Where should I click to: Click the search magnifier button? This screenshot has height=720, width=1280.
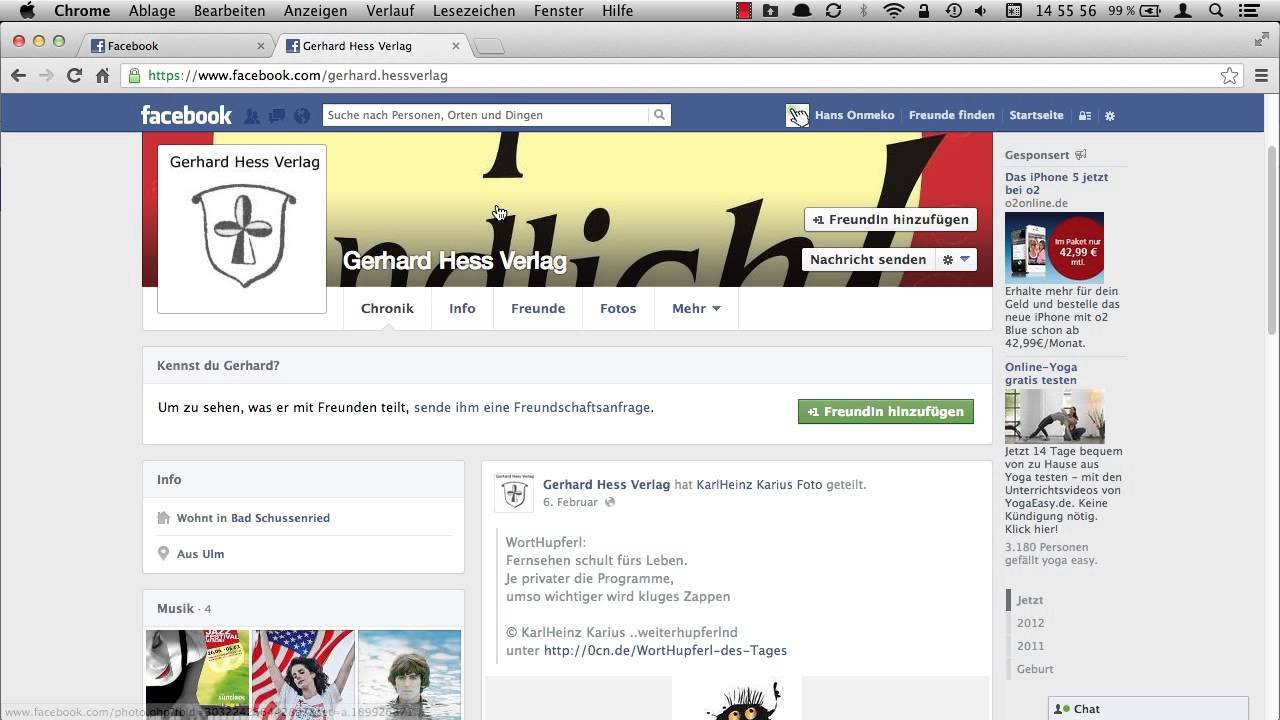[659, 115]
